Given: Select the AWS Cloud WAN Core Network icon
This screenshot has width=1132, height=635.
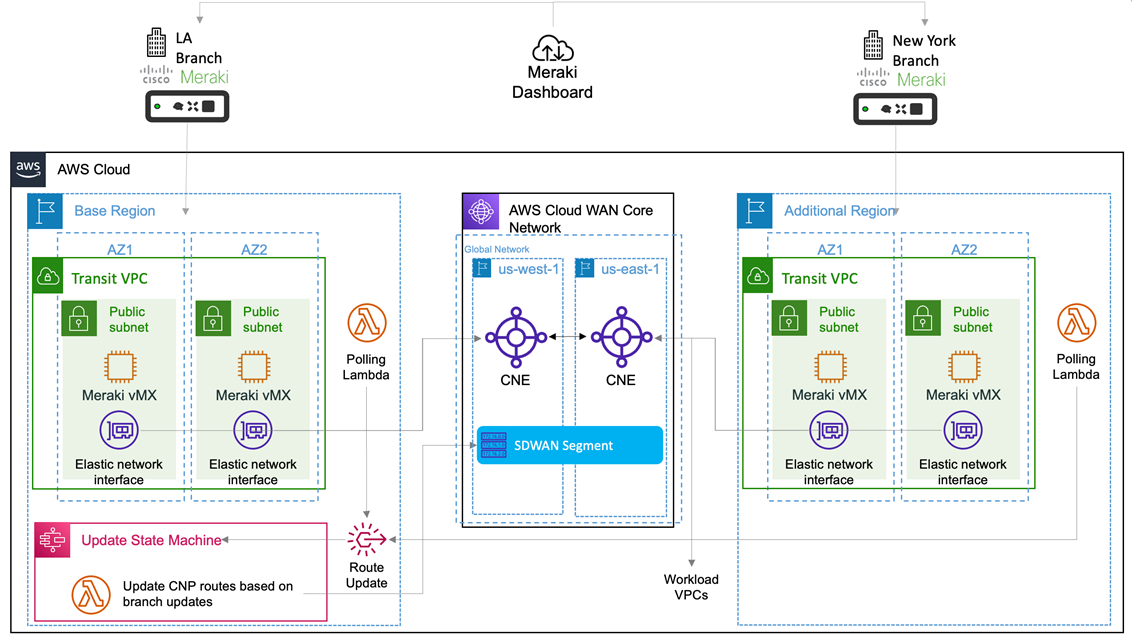Looking at the screenshot, I should (x=481, y=211).
